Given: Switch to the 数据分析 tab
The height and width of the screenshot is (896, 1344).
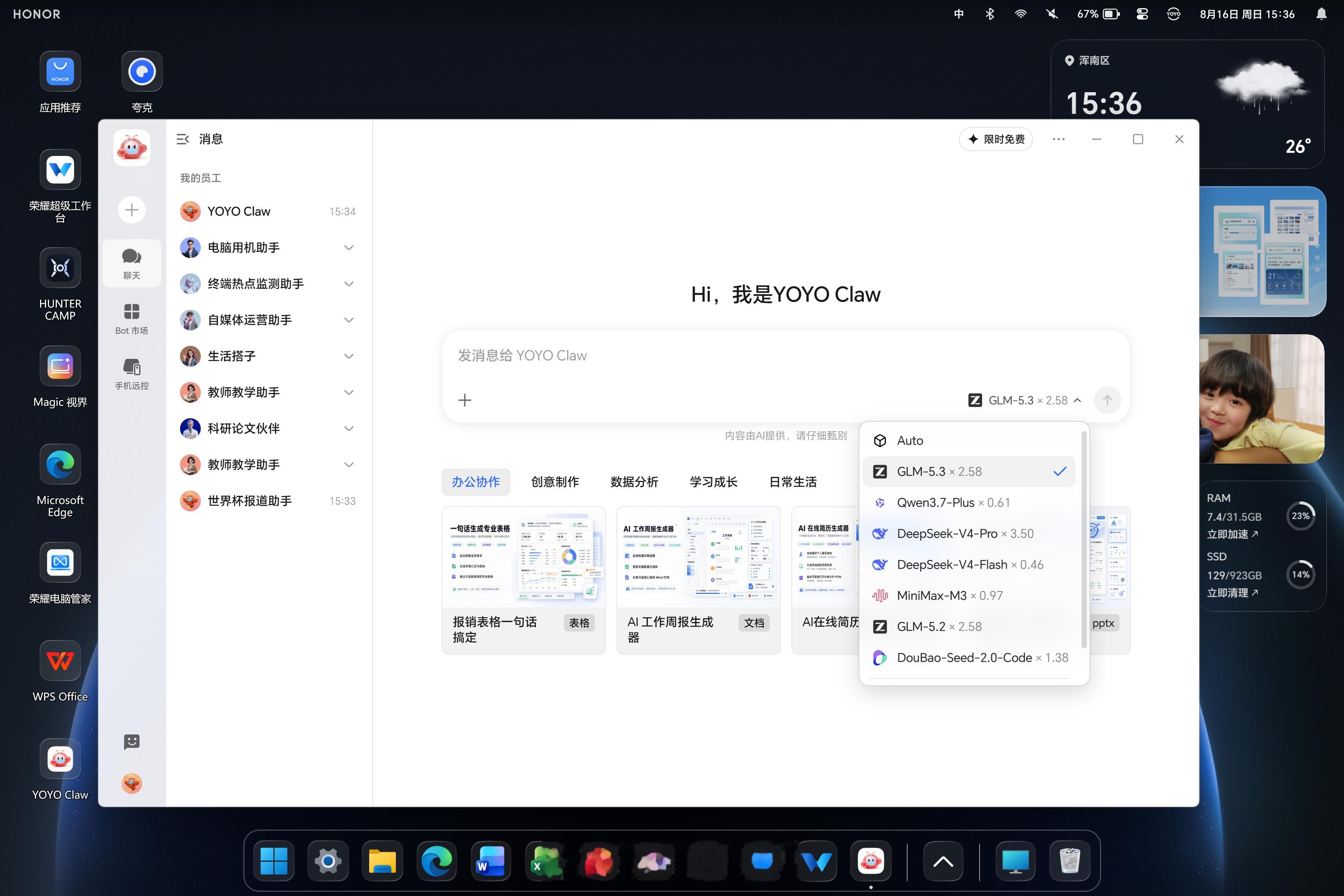Looking at the screenshot, I should (x=634, y=482).
